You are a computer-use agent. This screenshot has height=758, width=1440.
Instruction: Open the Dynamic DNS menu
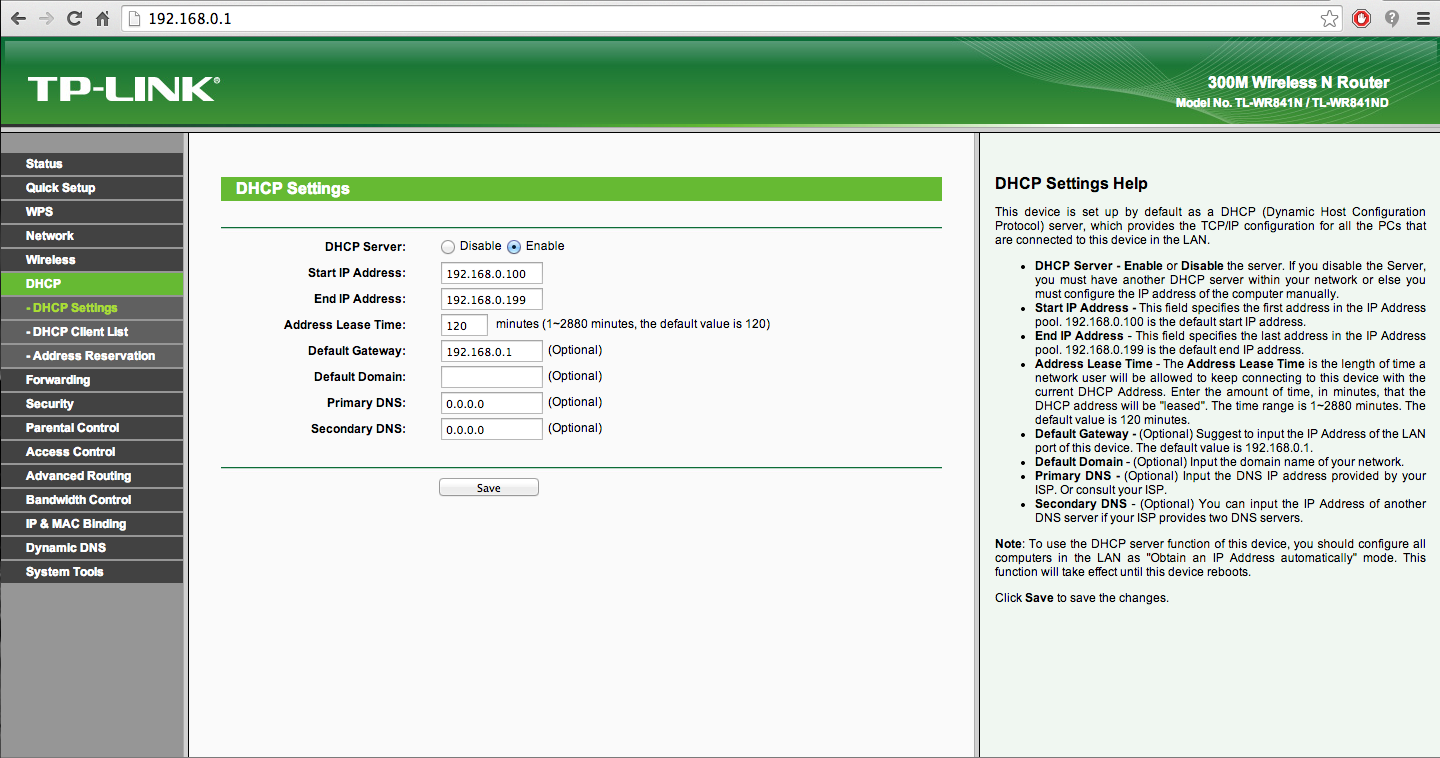(x=92, y=548)
